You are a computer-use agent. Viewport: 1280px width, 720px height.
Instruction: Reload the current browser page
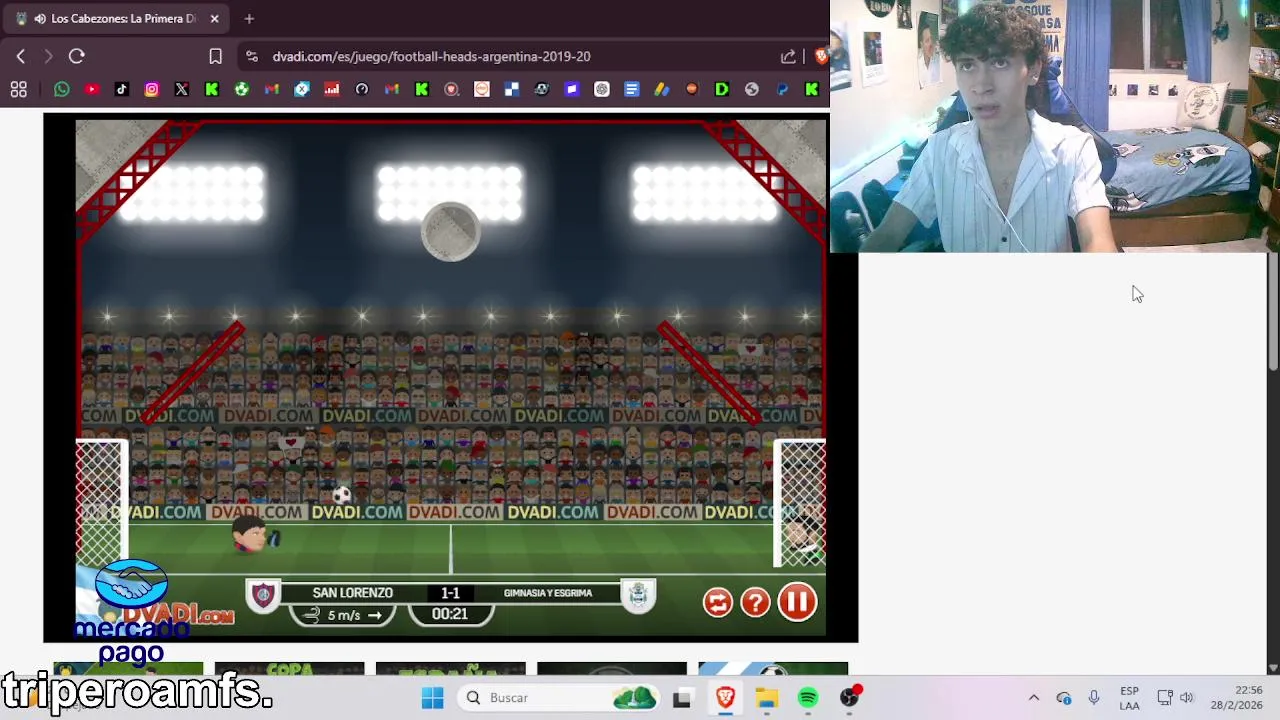77,57
